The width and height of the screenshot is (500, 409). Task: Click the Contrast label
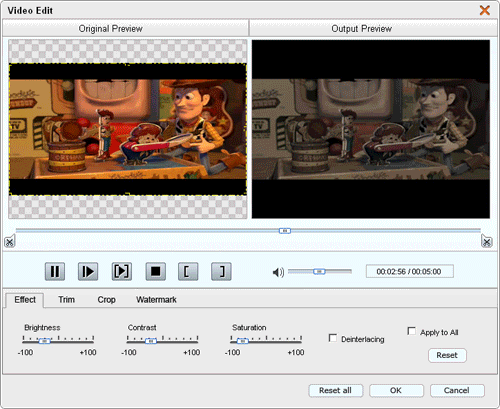pos(142,328)
